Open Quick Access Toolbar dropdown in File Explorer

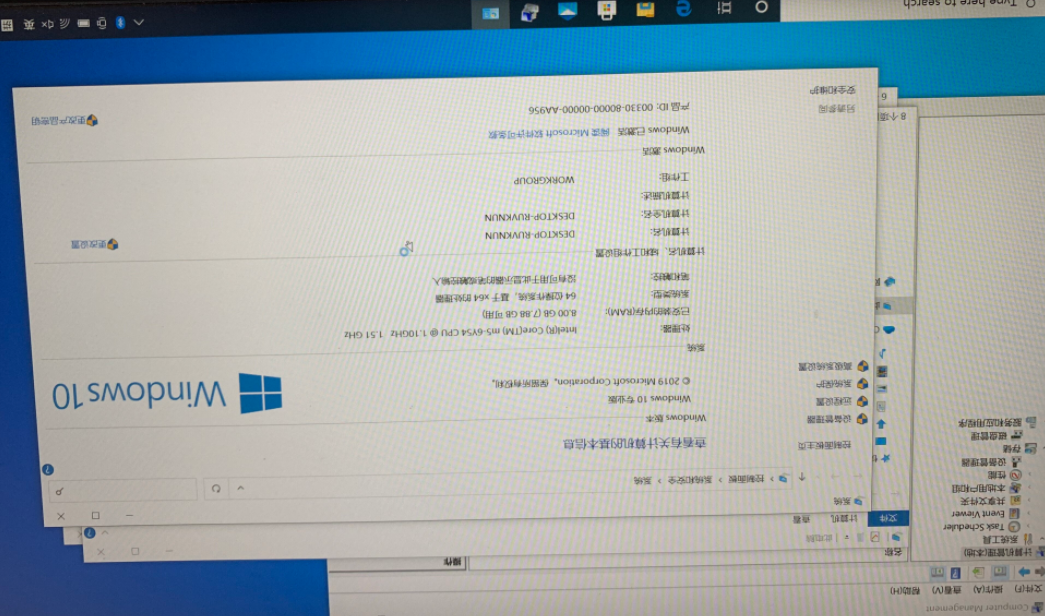847,537
